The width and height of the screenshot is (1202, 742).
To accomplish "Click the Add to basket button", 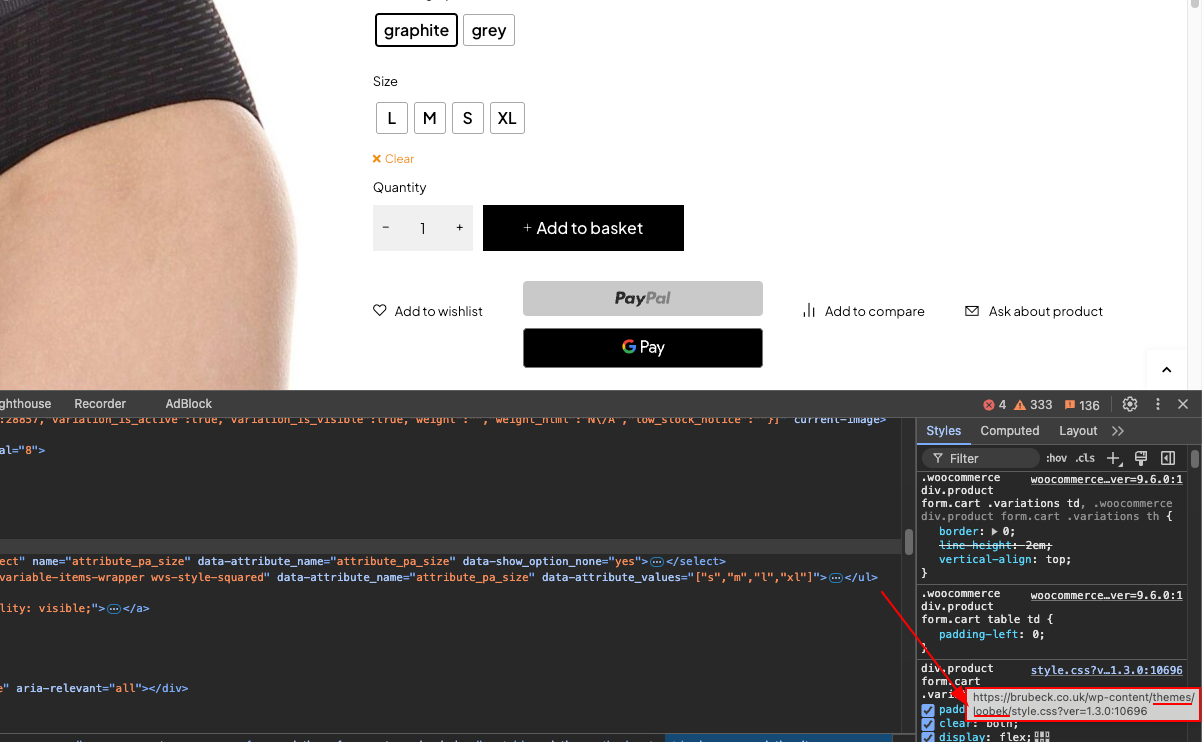I will (x=583, y=228).
